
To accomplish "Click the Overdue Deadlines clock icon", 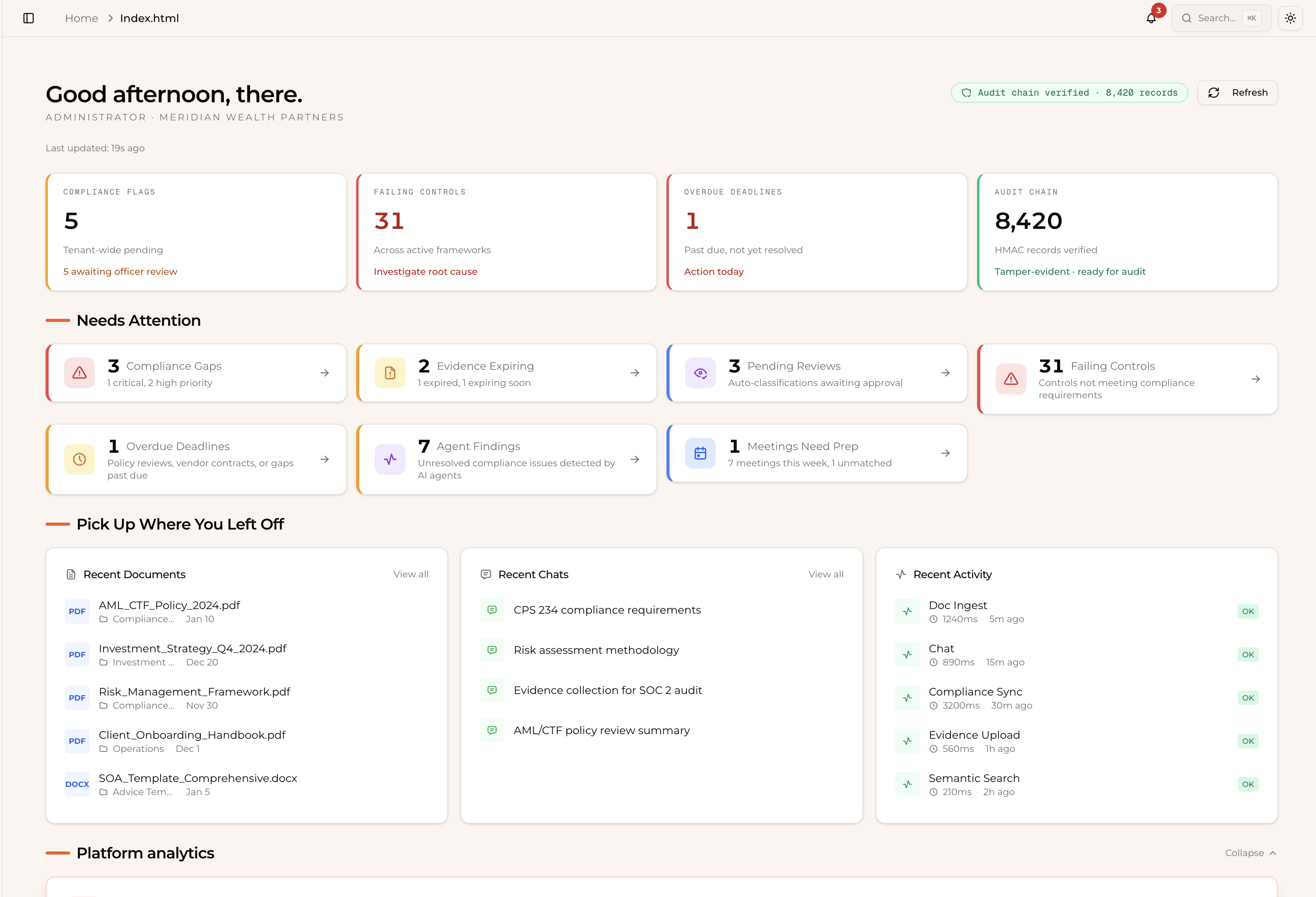I will pos(79,459).
